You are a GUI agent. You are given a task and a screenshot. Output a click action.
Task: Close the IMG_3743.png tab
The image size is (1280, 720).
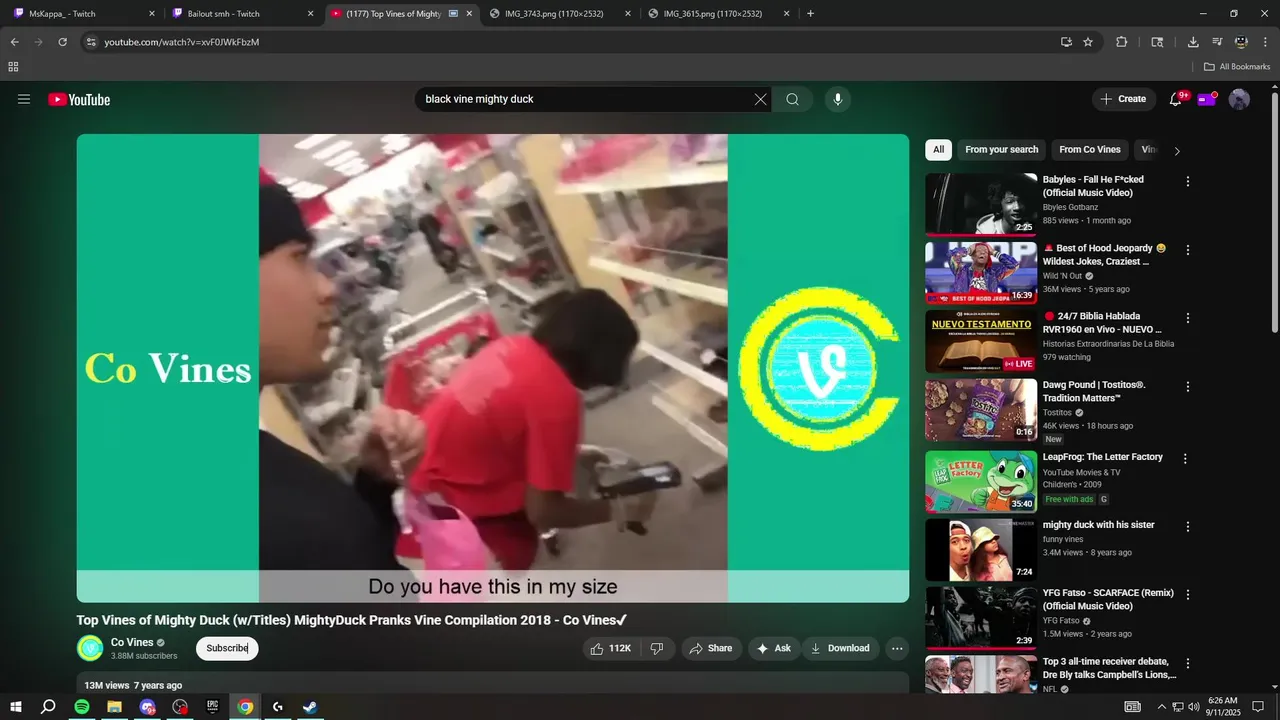pos(627,14)
